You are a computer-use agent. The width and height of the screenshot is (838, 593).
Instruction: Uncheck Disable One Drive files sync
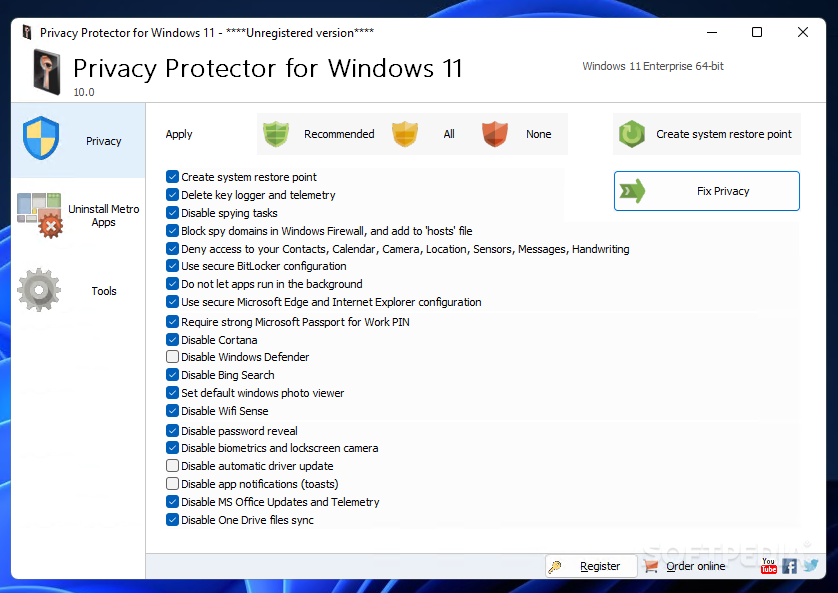pos(173,520)
